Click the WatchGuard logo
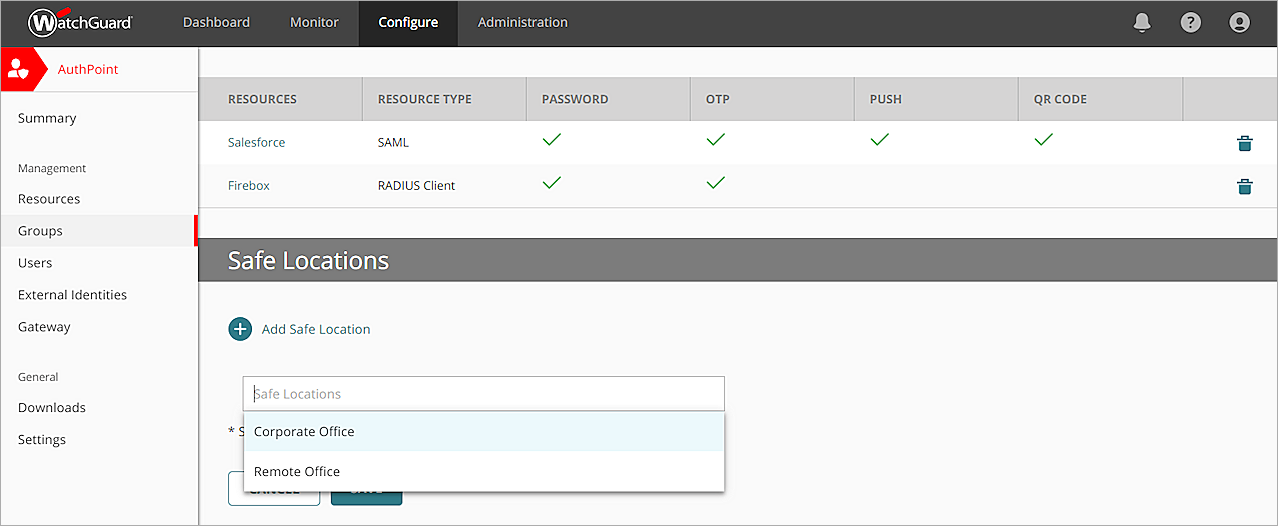This screenshot has width=1278, height=526. tap(80, 22)
